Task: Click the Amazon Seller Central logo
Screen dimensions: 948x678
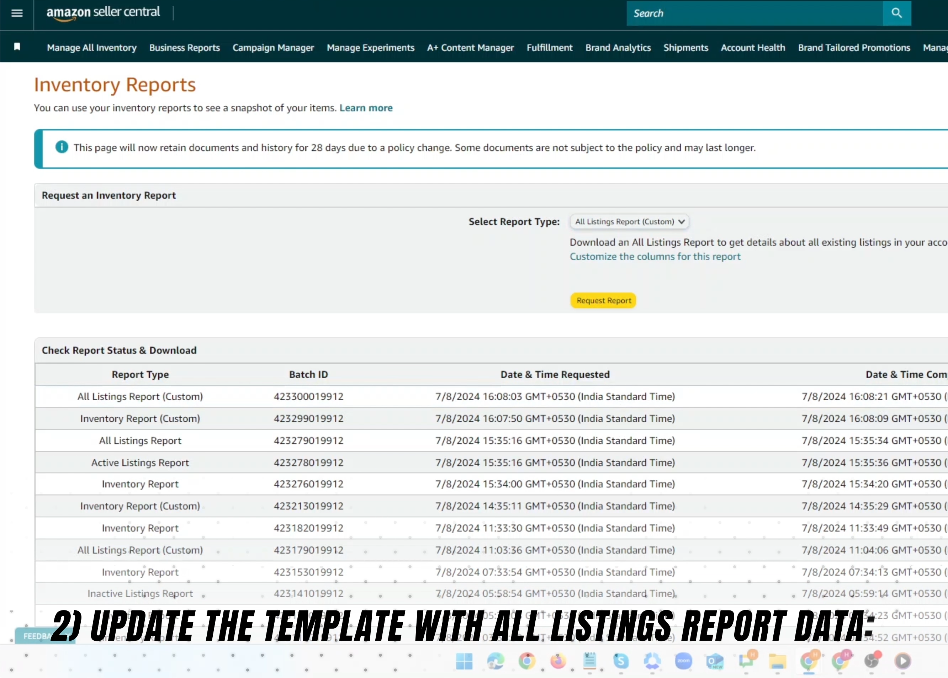Action: click(103, 13)
